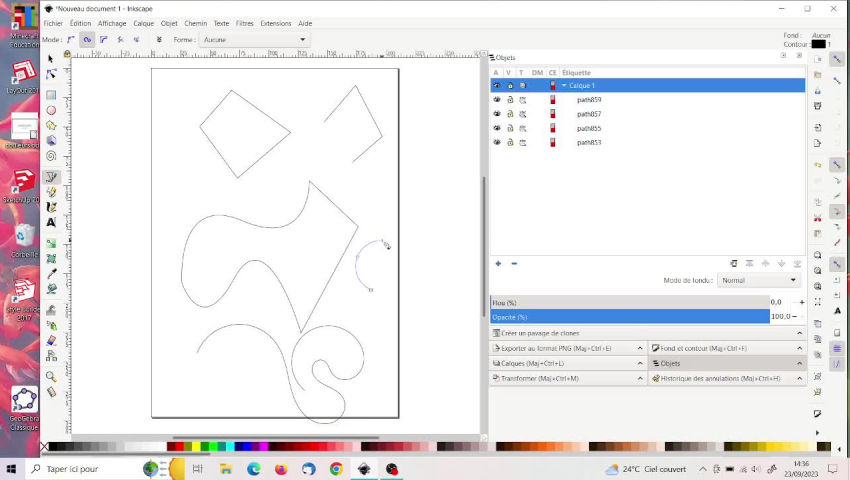This screenshot has width=850, height=480.
Task: Select the Text tool
Action: pyautogui.click(x=51, y=222)
